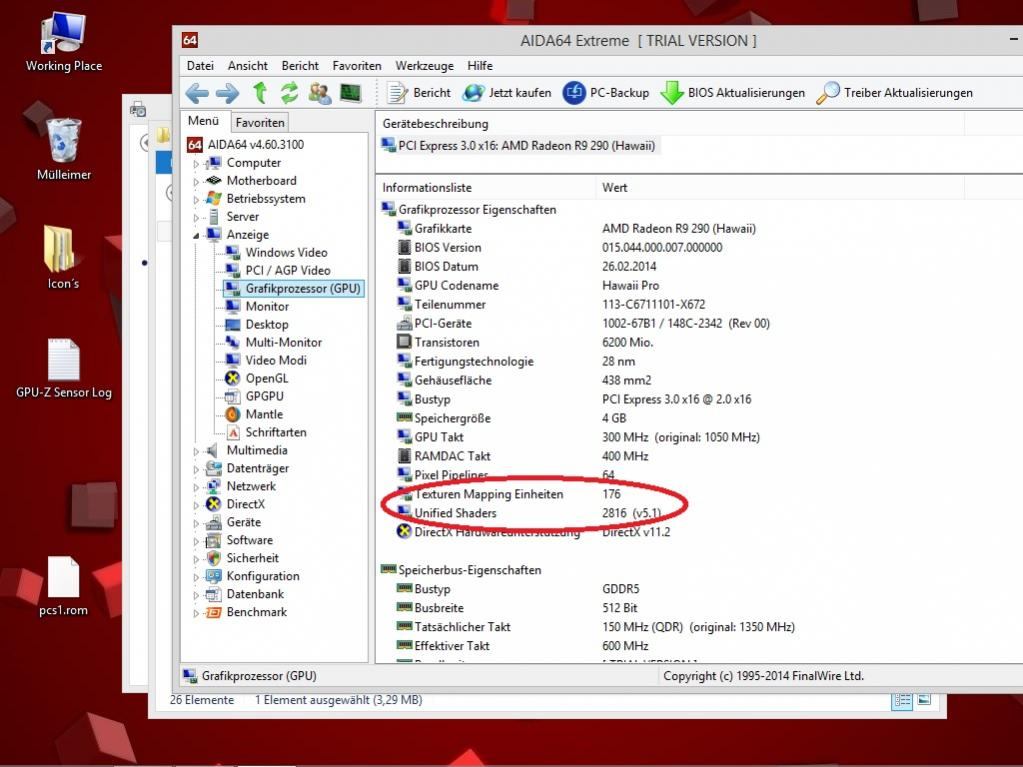Expand the Motherboard tree node

[196, 181]
